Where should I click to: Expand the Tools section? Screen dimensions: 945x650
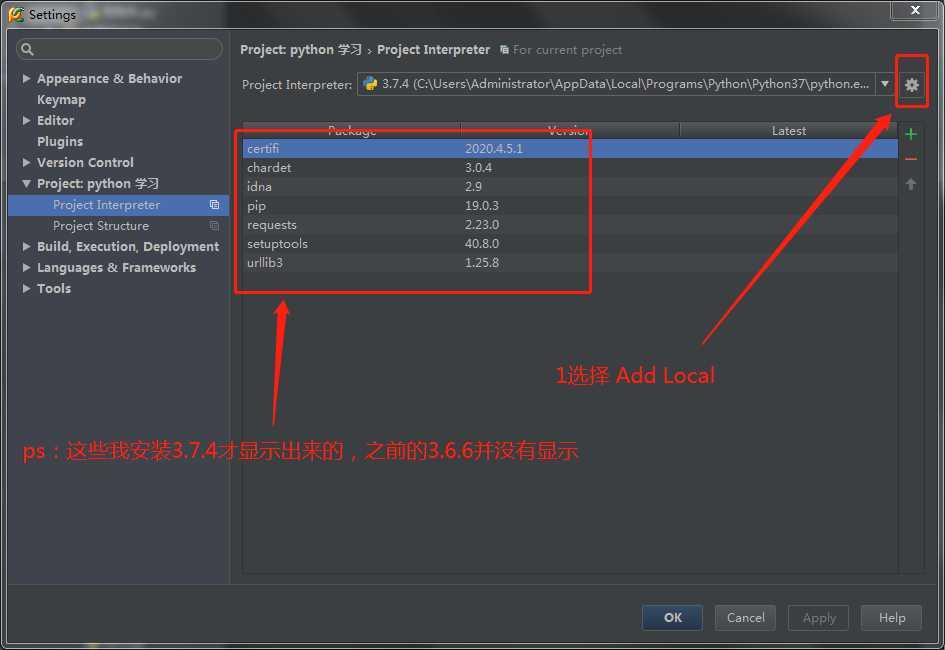[x=27, y=289]
